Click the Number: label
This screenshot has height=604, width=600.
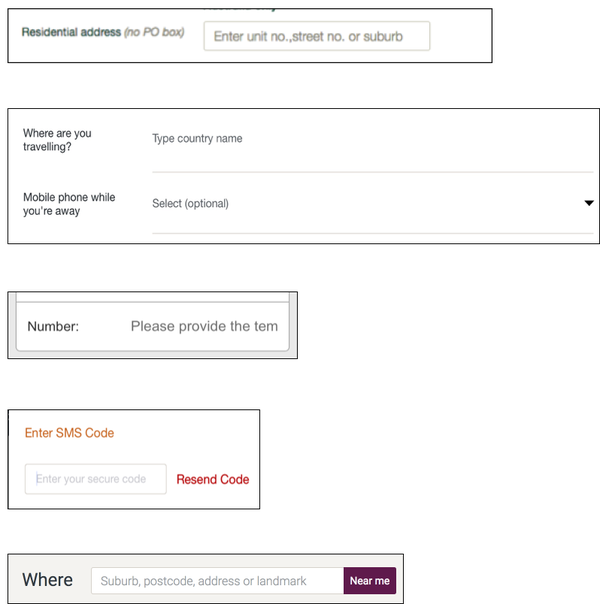pos(53,327)
